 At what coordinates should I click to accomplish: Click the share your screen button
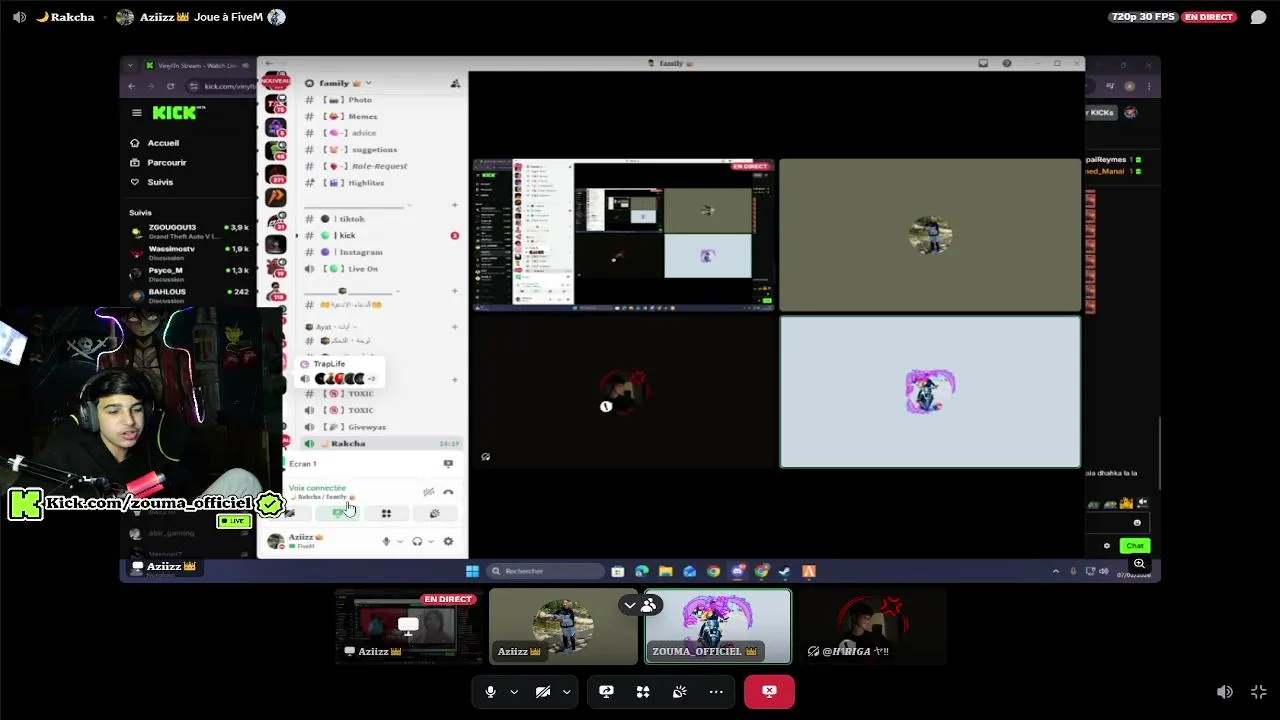606,691
